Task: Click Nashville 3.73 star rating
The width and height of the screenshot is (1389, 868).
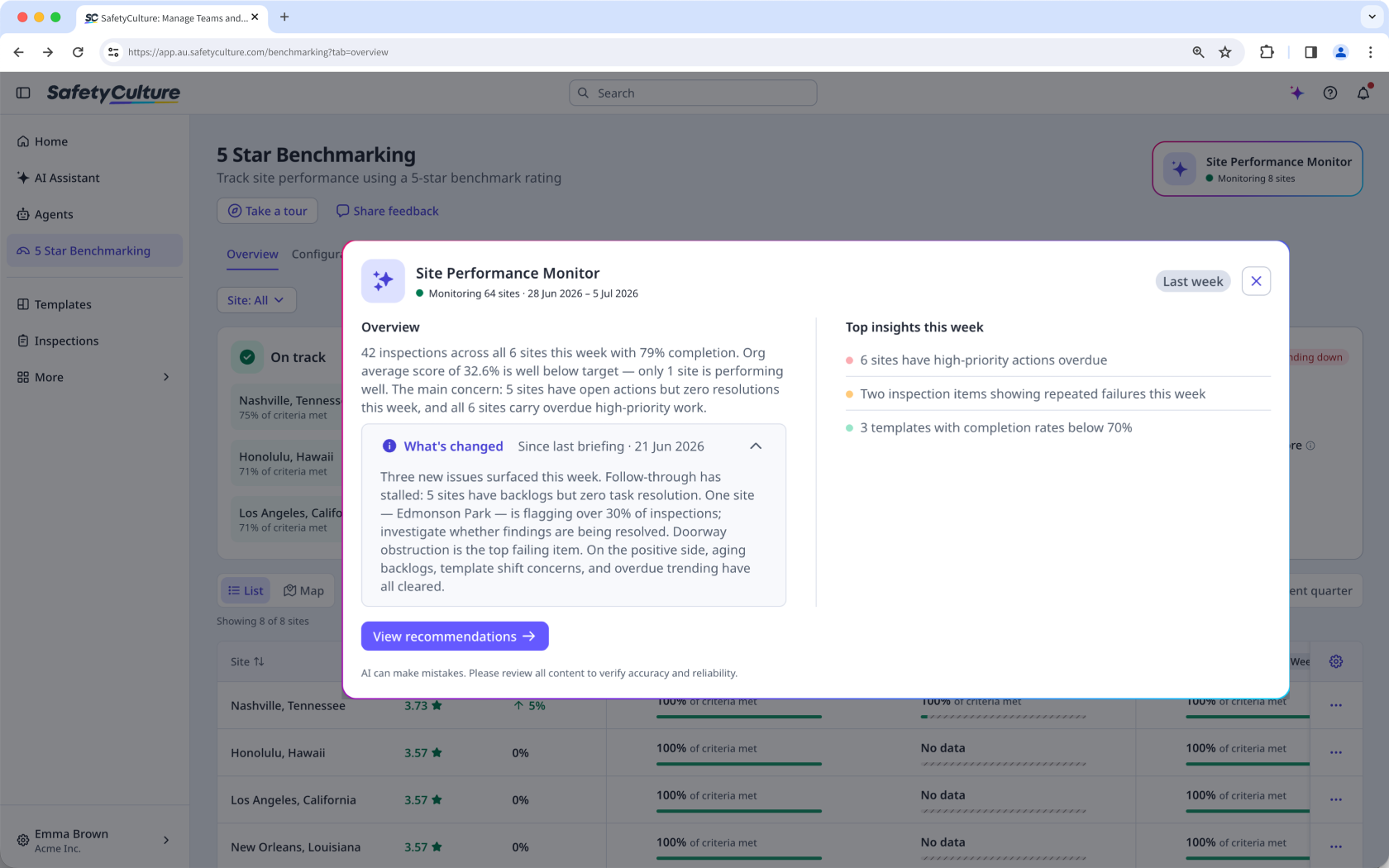Action: point(422,705)
